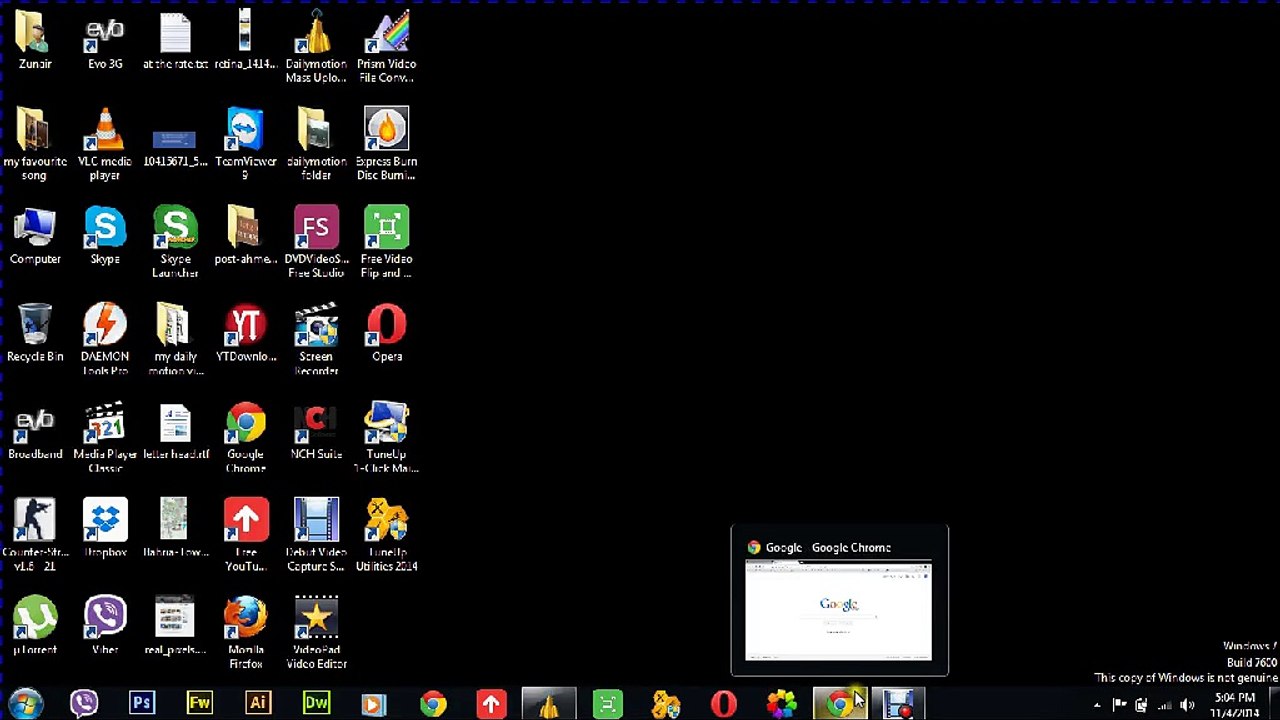This screenshot has height=720, width=1280.
Task: Open Screen Recorder desktop shortcut
Action: 316,340
